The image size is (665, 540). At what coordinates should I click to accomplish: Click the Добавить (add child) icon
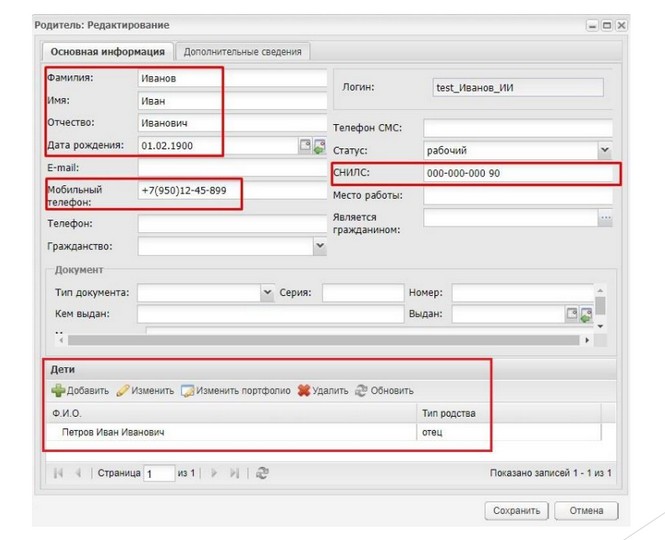58,391
